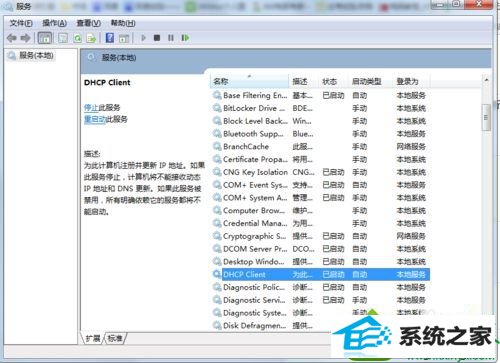Sort by 名称 column header
Image resolution: width=500 pixels, height=363 pixels.
coord(249,81)
